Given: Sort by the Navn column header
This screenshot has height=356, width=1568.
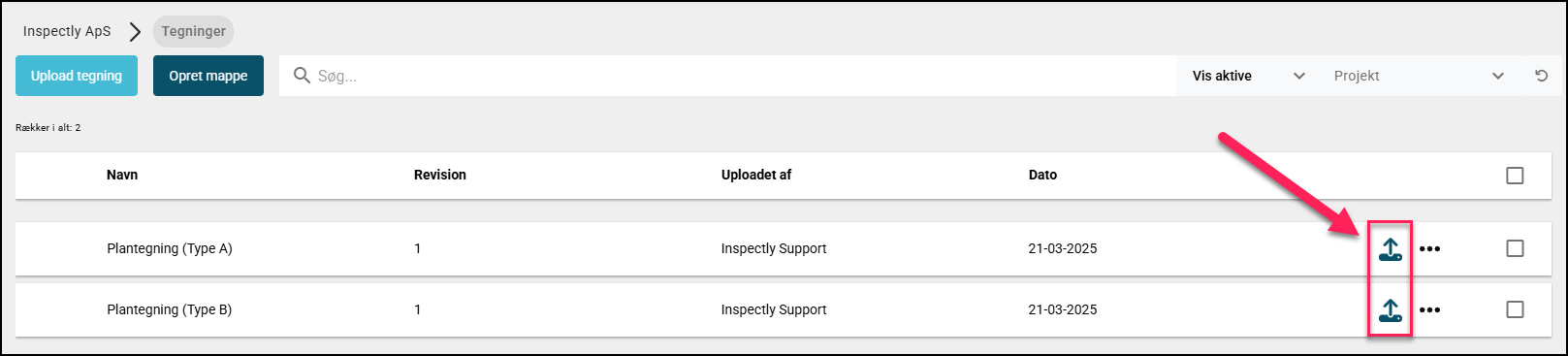Looking at the screenshot, I should coord(122,175).
